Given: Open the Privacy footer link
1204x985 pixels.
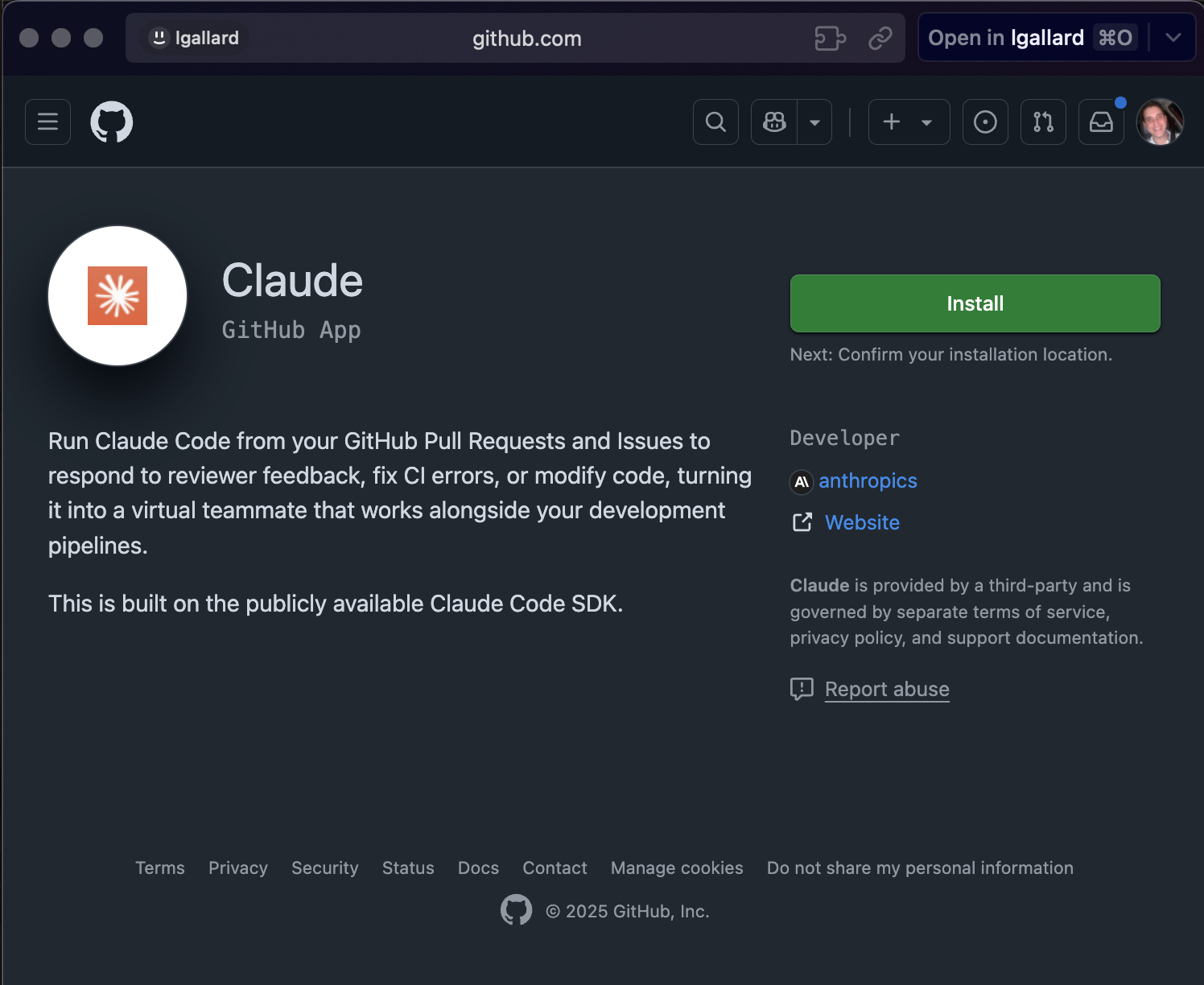Looking at the screenshot, I should [238, 868].
